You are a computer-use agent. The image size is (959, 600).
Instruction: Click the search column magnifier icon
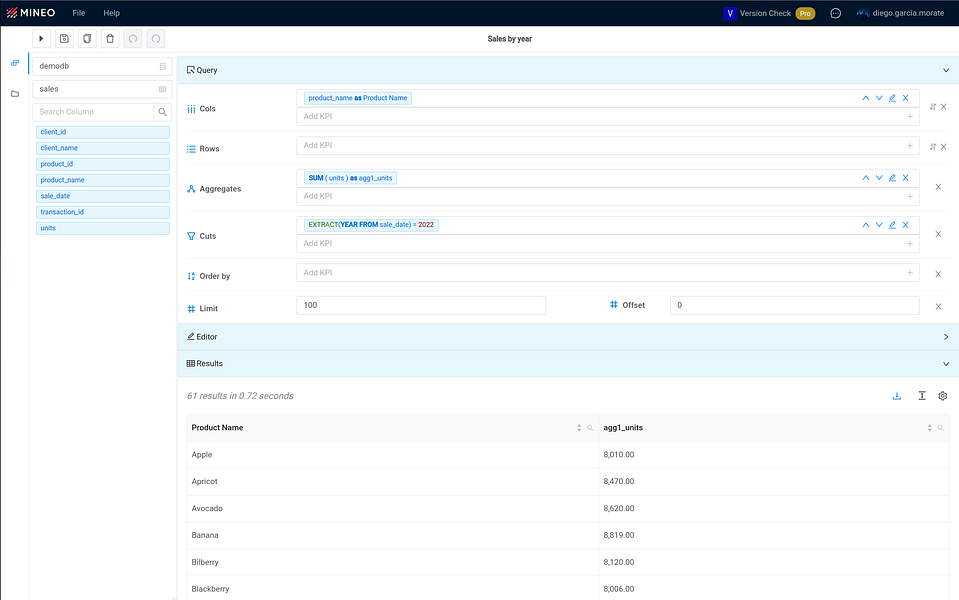coord(163,112)
